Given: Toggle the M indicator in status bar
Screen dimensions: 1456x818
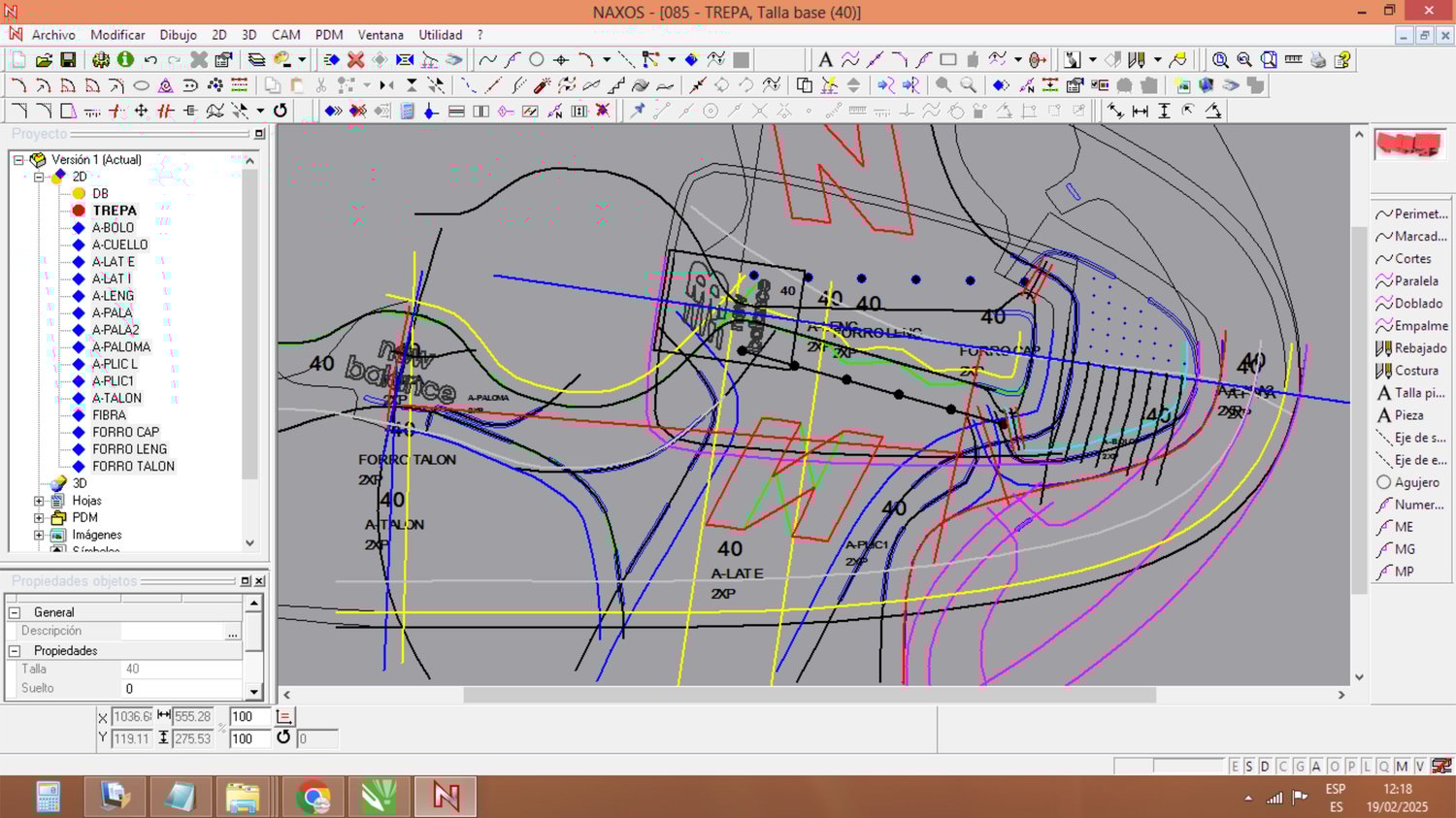Looking at the screenshot, I should [x=1402, y=767].
